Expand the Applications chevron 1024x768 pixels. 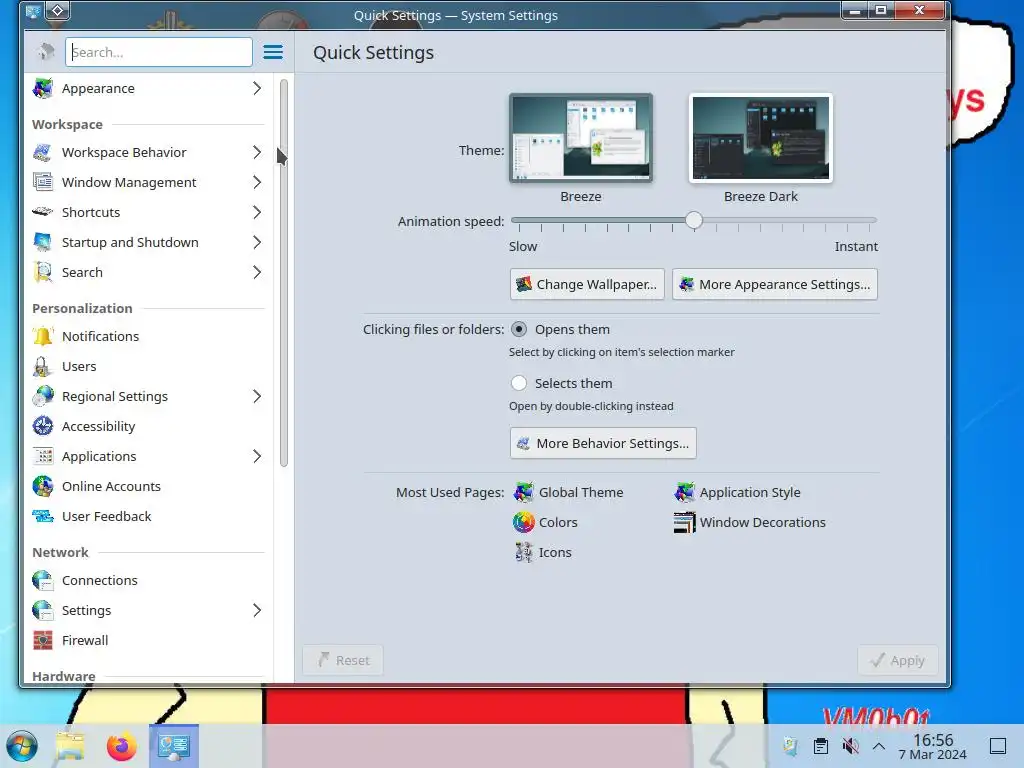pos(257,456)
